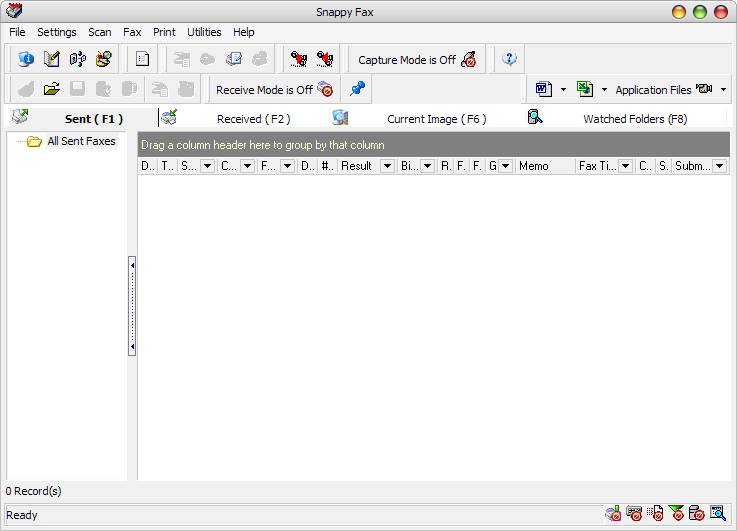Toggle Capture Mode is Off button
The width and height of the screenshot is (737, 531).
(x=417, y=60)
